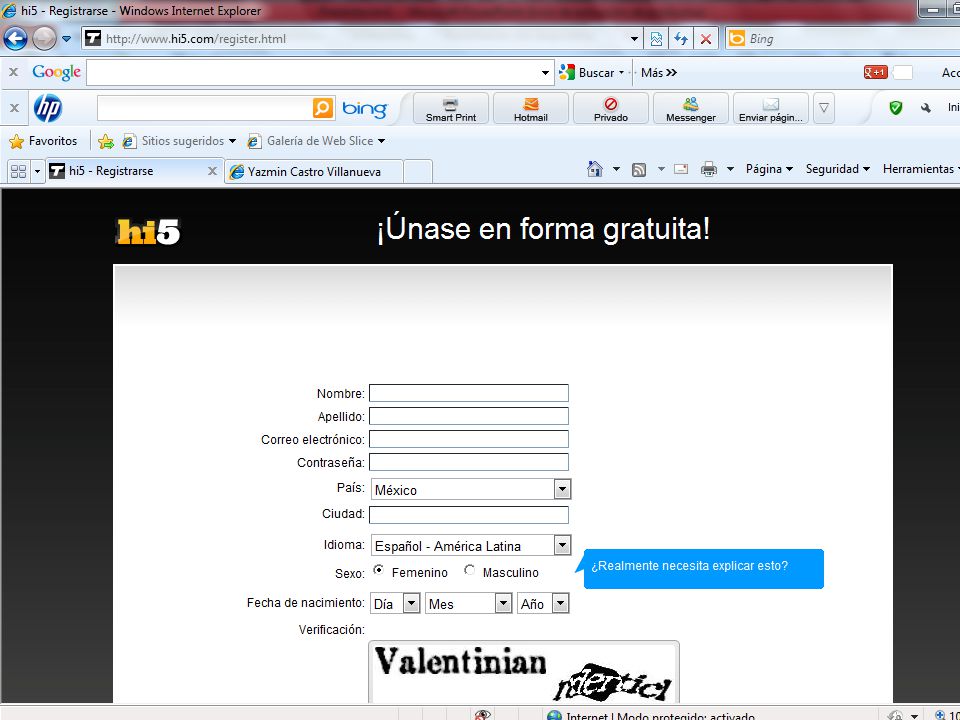Viewport: 960px width, 720px height.
Task: Click the Valentinian captcha image
Action: tap(524, 672)
